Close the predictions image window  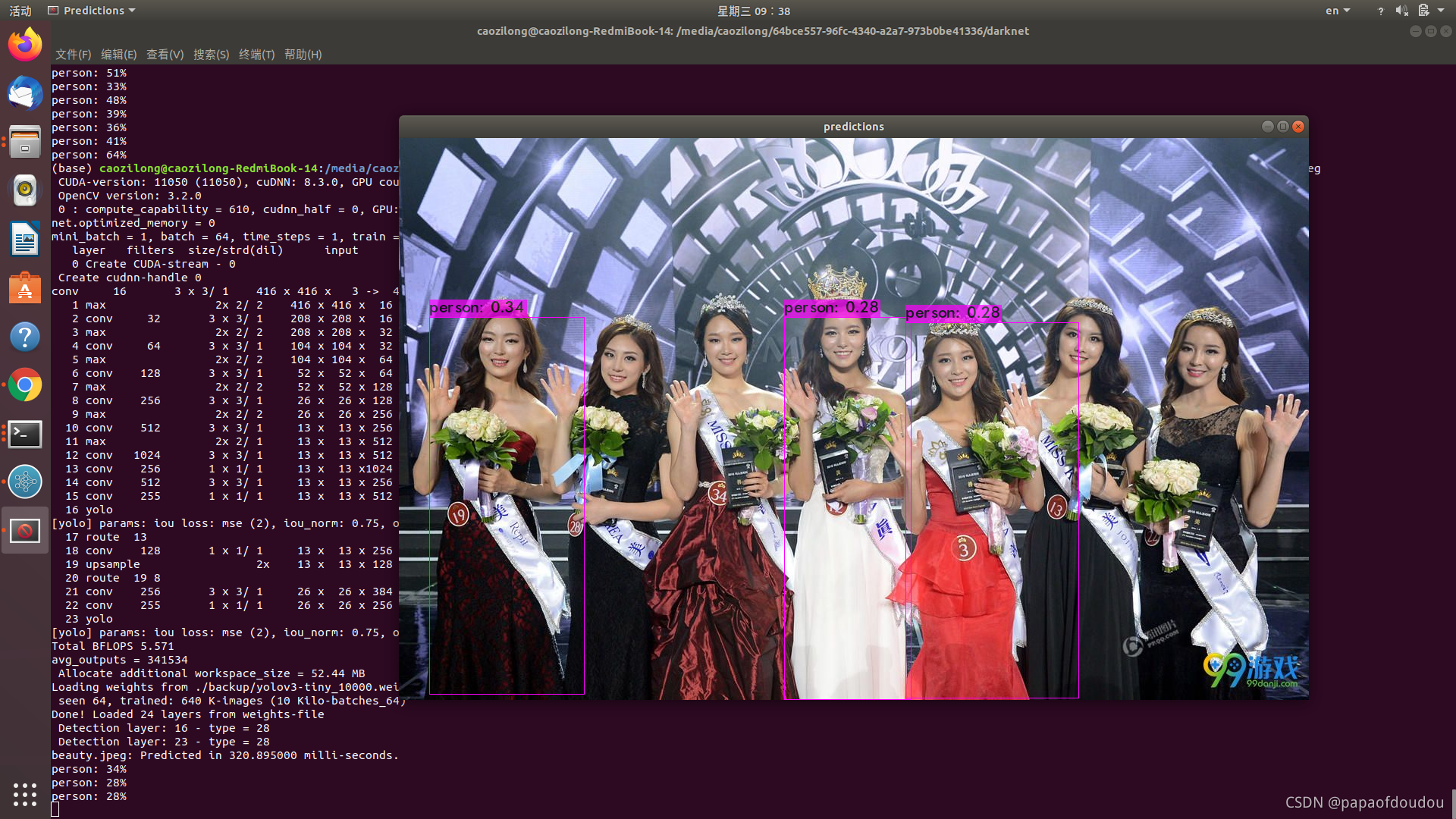pyautogui.click(x=1298, y=127)
